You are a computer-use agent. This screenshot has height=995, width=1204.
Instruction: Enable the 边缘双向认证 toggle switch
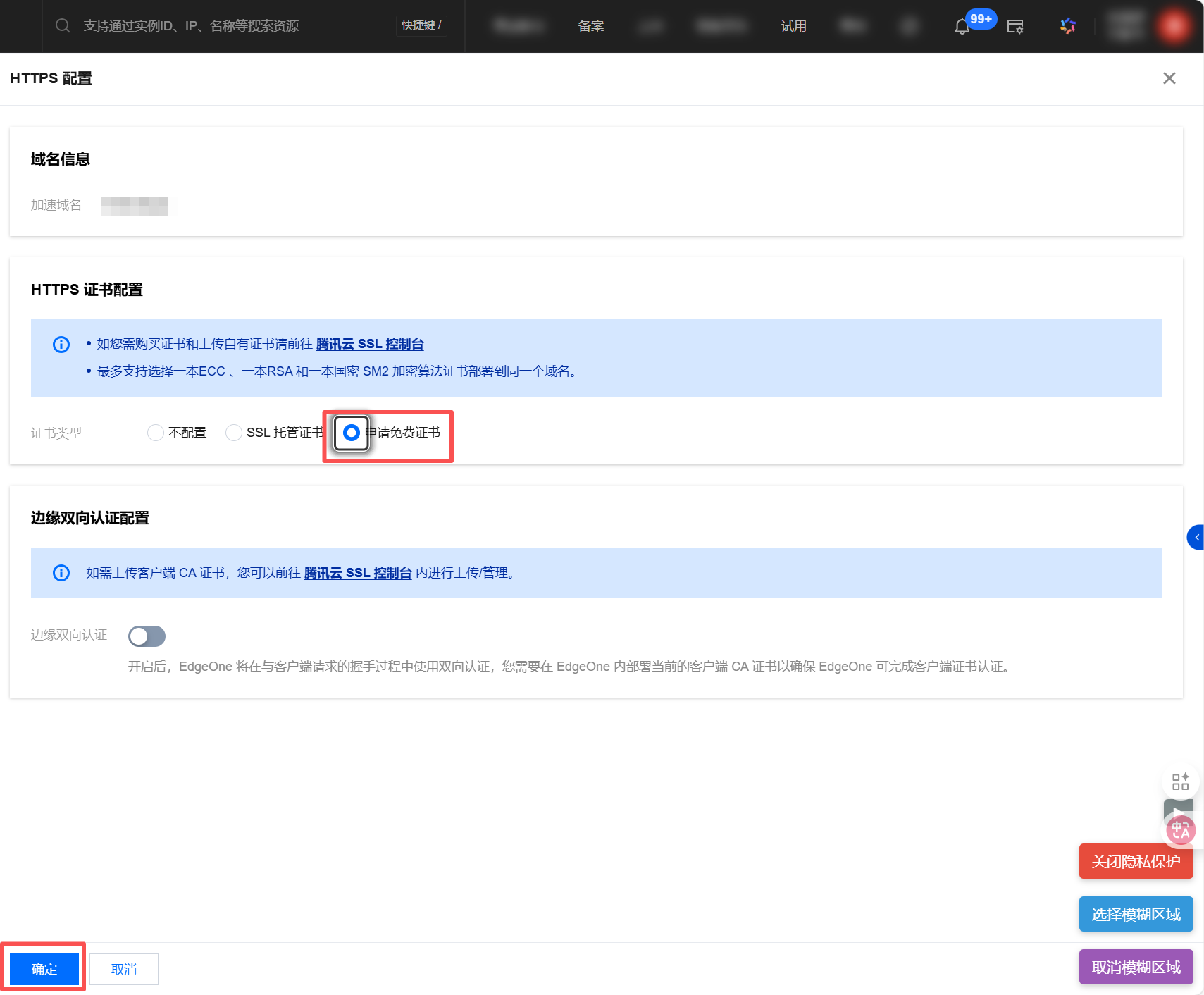click(x=147, y=636)
